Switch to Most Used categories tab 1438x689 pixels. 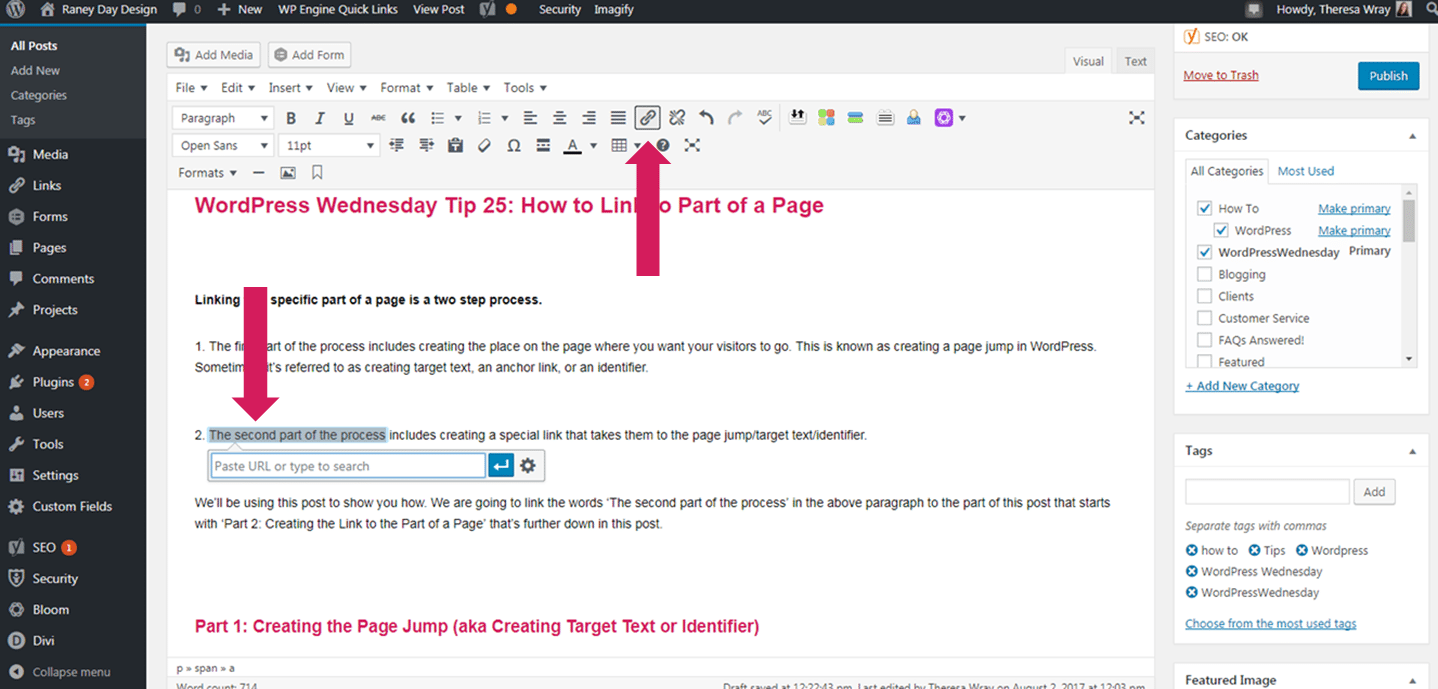(x=1305, y=171)
